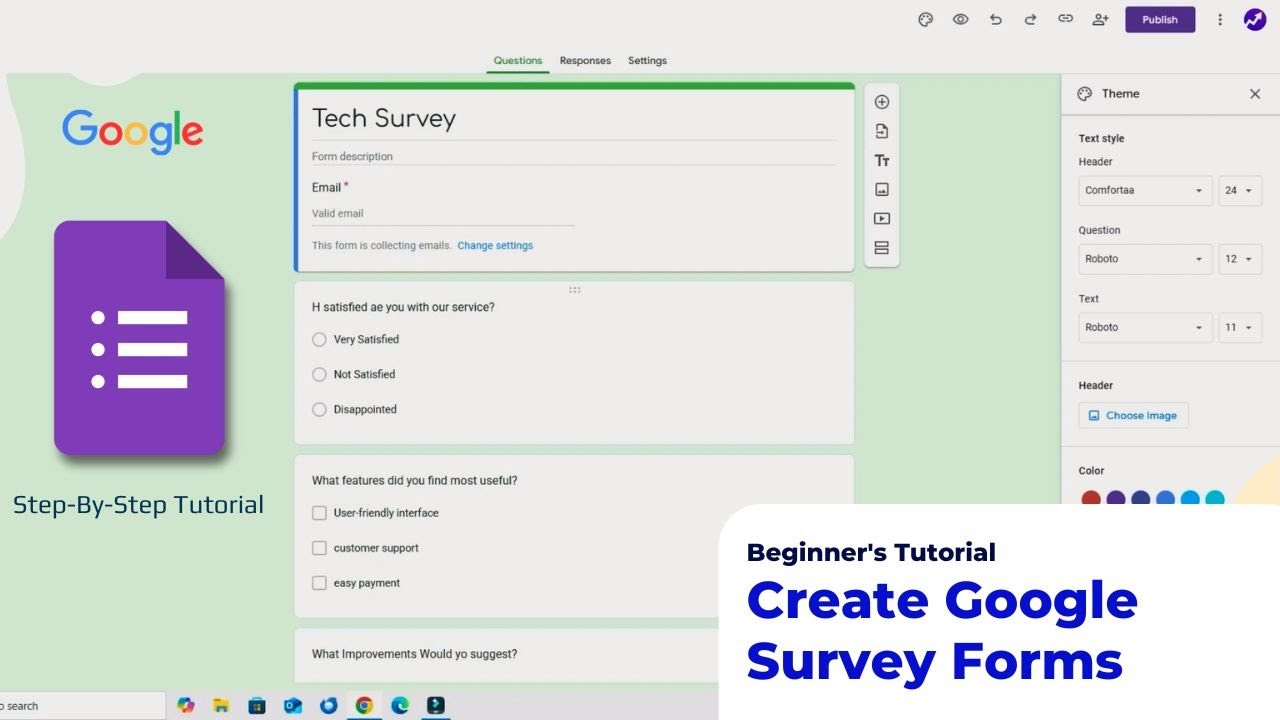Redo the last change
The image size is (1280, 720).
pyautogui.click(x=1030, y=19)
